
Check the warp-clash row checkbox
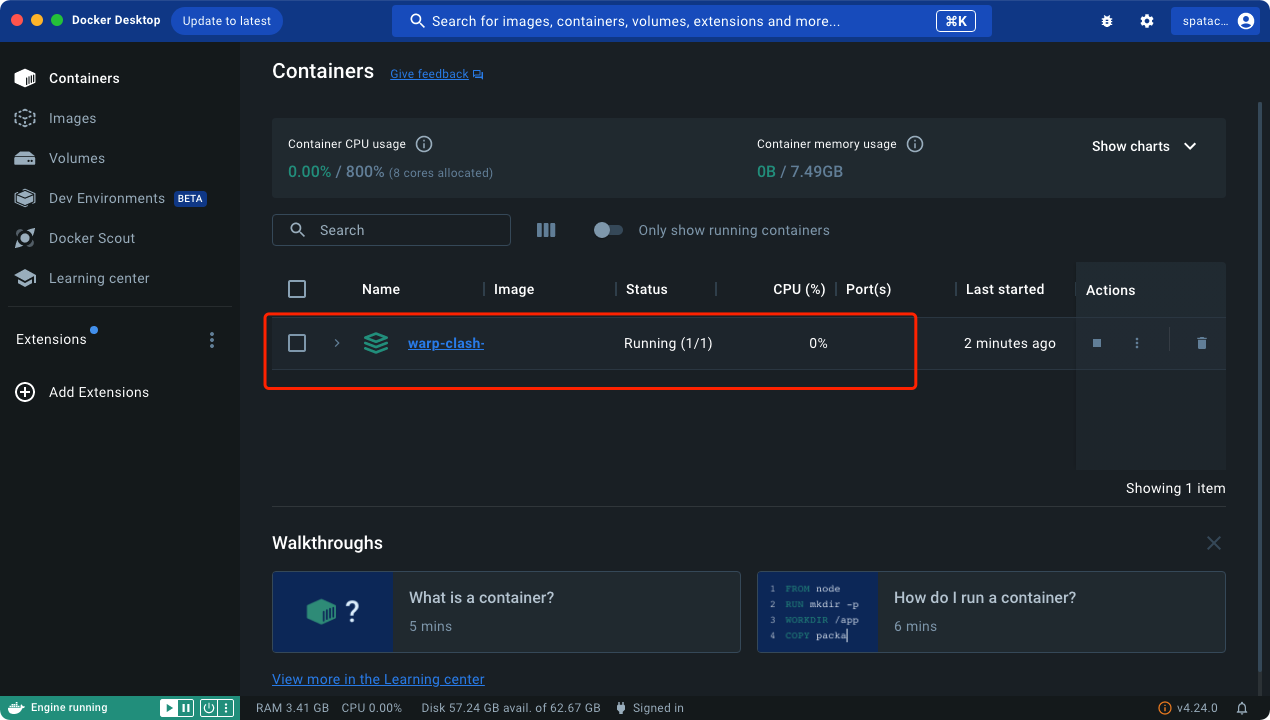pyautogui.click(x=297, y=343)
